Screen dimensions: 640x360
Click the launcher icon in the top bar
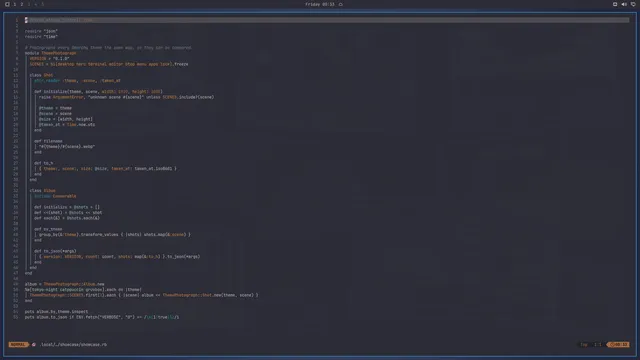[7, 4]
